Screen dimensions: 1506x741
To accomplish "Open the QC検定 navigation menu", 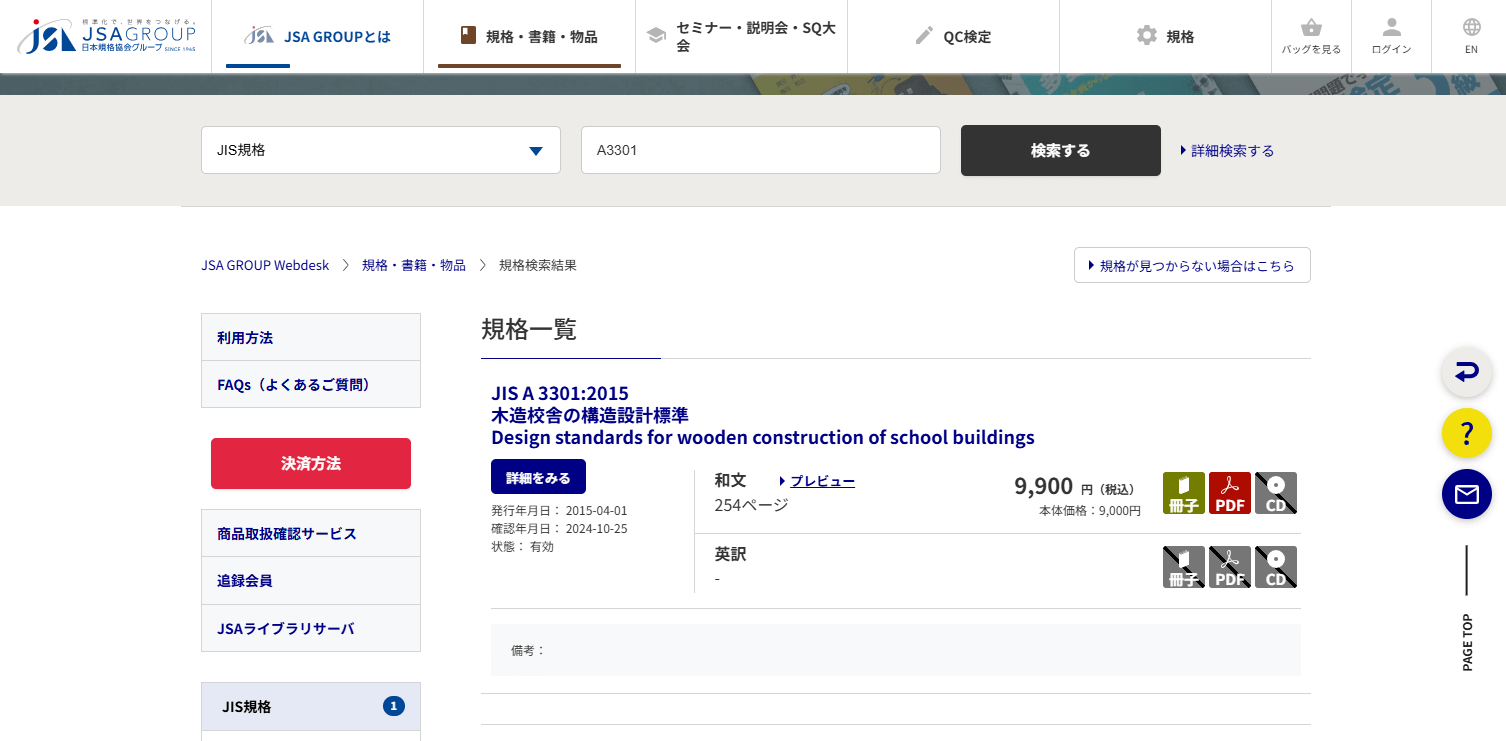I will click(953, 36).
